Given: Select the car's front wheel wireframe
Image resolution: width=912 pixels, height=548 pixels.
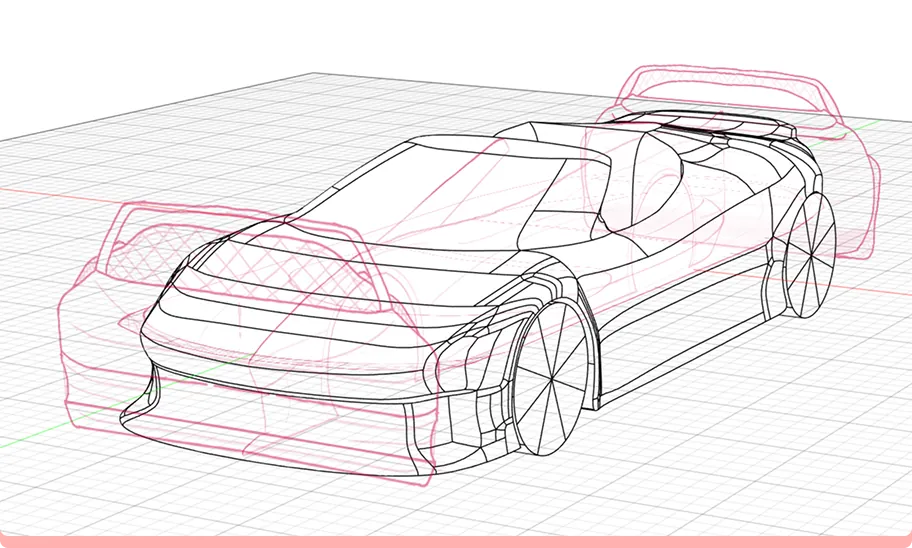Looking at the screenshot, I should click(550, 378).
